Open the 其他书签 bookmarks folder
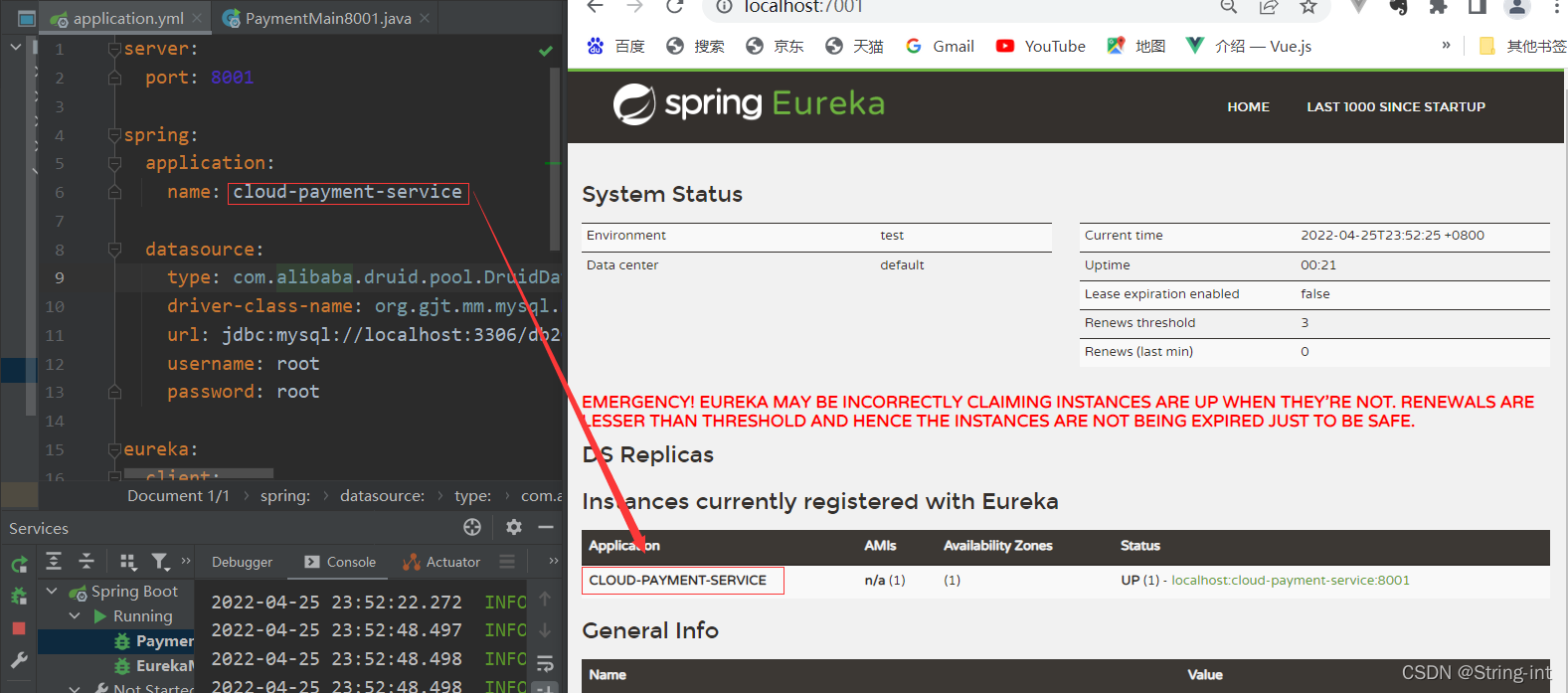Screen dimensions: 1568x693 [x=1523, y=46]
